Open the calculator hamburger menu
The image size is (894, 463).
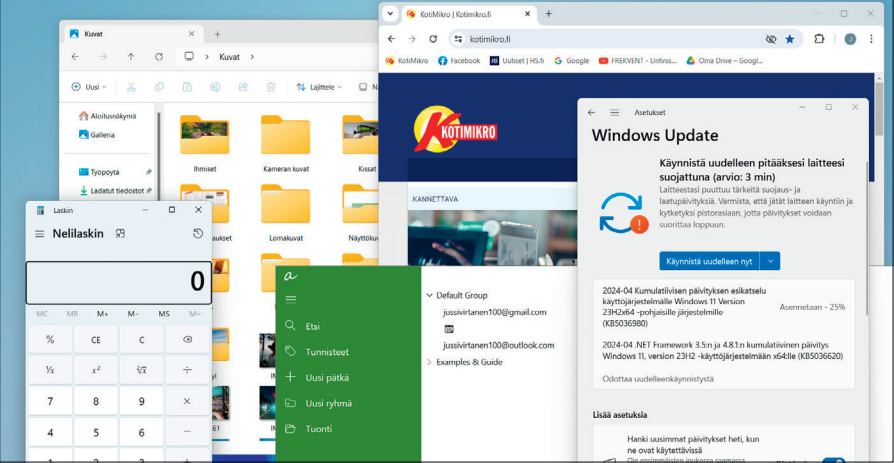click(x=39, y=234)
